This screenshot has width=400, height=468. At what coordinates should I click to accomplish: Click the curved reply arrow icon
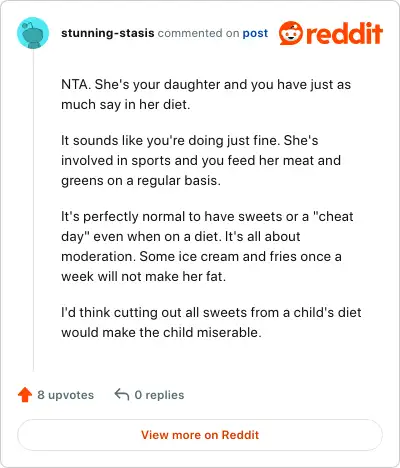click(x=122, y=395)
